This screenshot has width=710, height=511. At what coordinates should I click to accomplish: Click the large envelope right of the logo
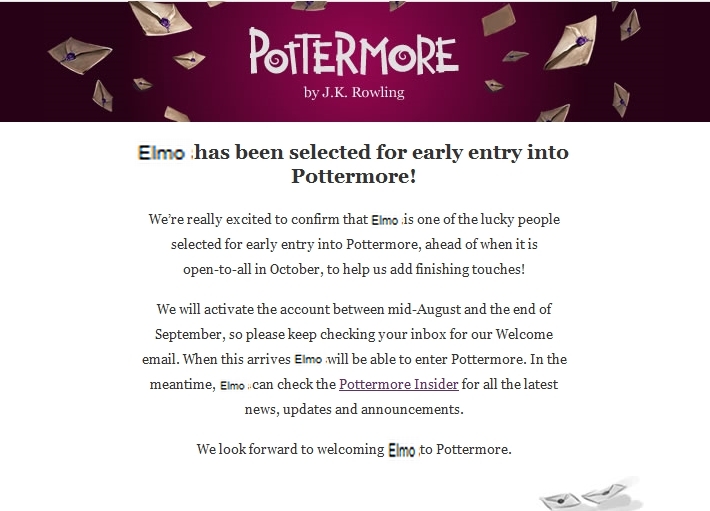pyautogui.click(x=571, y=41)
